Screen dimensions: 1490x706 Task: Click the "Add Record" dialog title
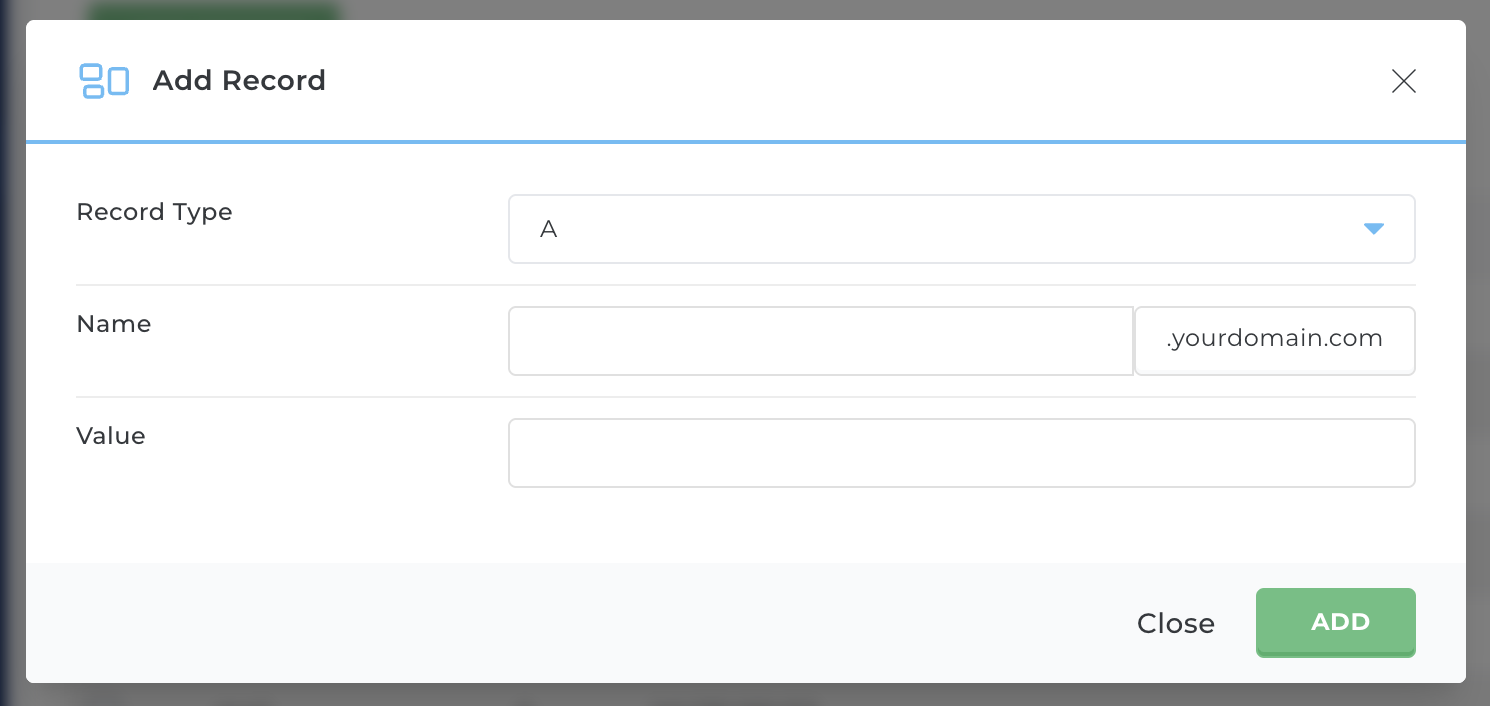click(239, 81)
